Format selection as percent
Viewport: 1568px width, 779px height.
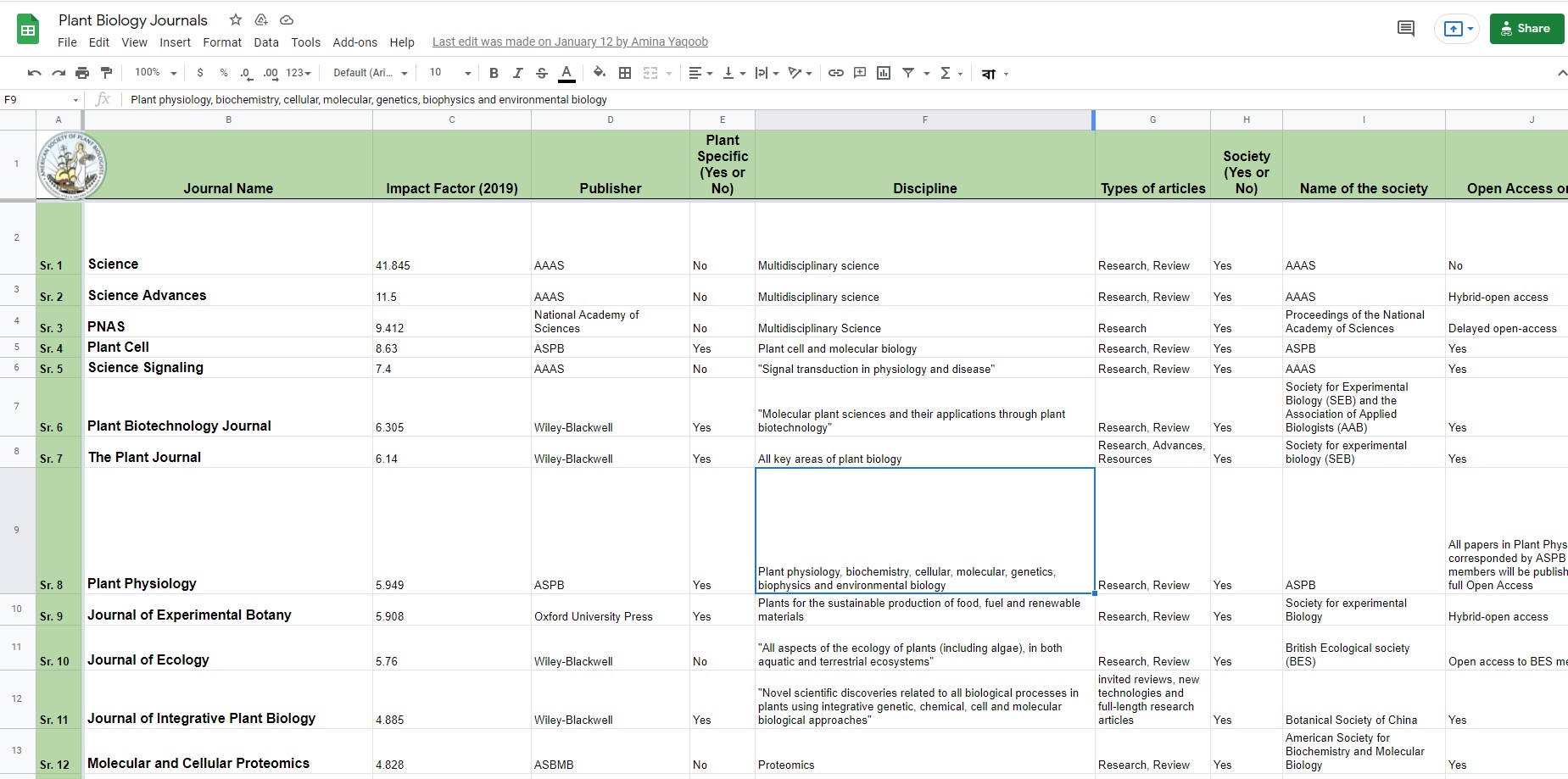(224, 73)
